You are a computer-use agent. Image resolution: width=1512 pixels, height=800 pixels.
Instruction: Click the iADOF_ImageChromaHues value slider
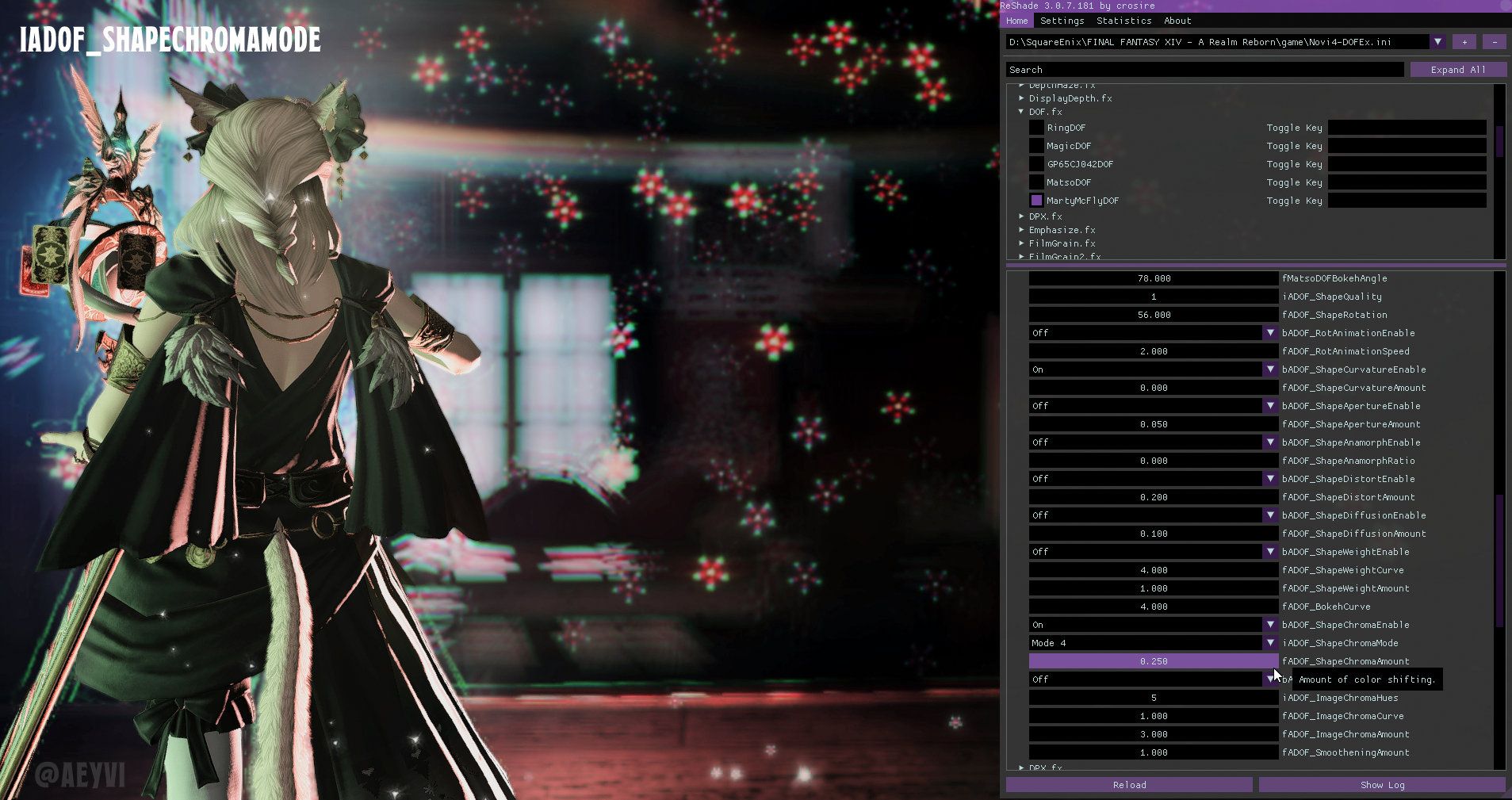click(1154, 698)
